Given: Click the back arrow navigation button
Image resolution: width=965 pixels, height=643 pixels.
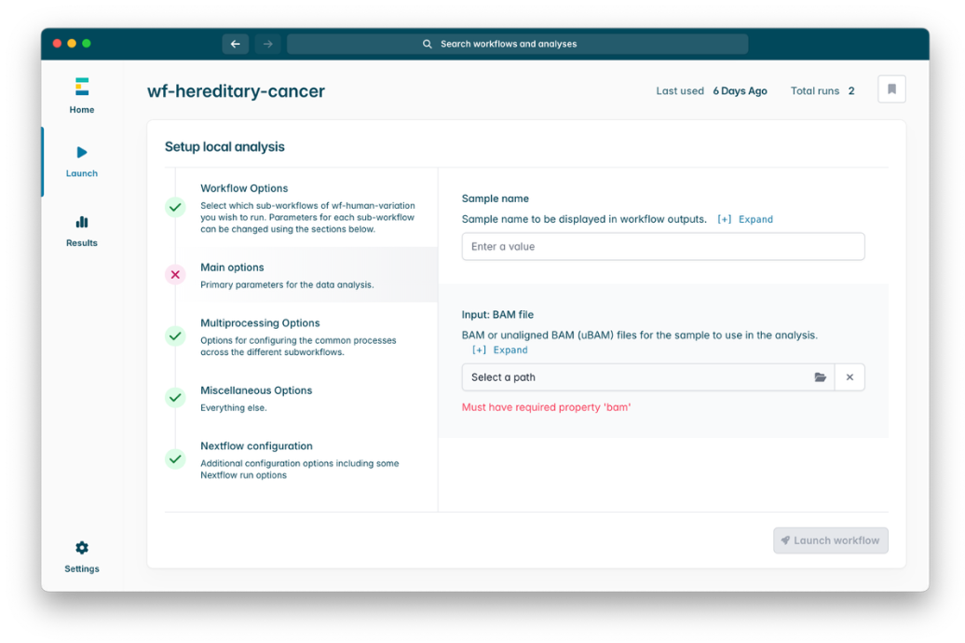Looking at the screenshot, I should [x=235, y=44].
